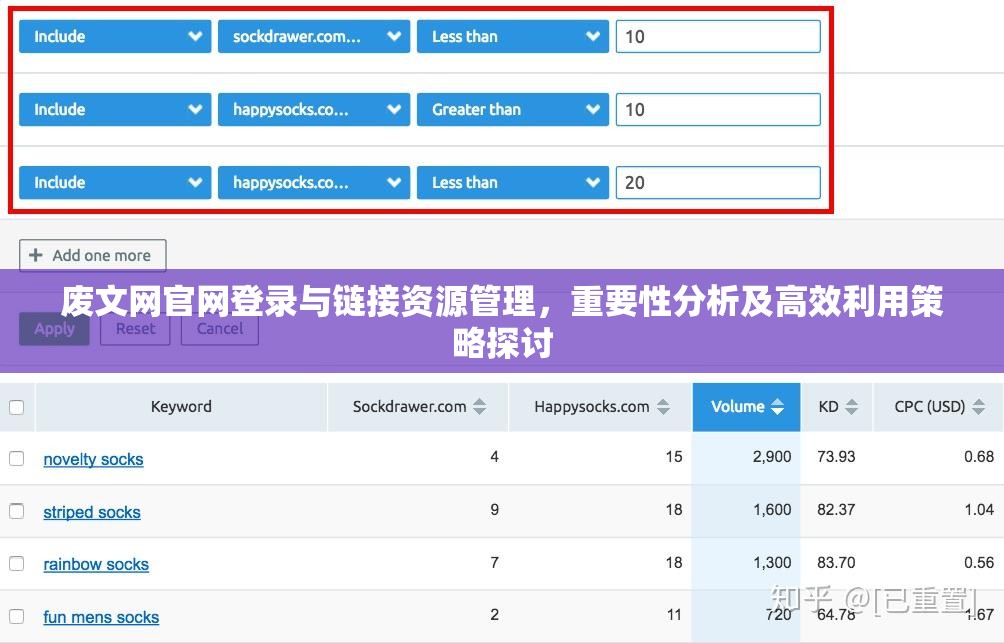Click the plus icon to add another filter
This screenshot has width=1004, height=643.
pyautogui.click(x=37, y=255)
